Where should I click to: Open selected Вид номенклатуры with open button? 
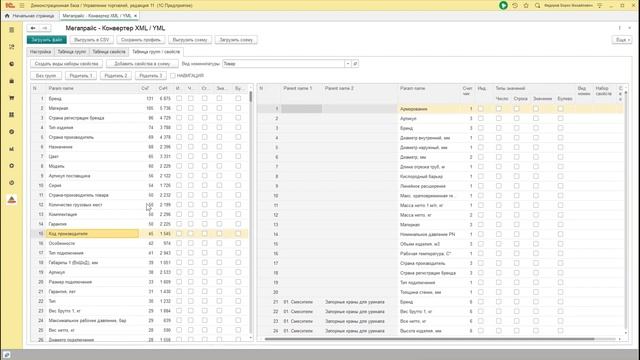[356, 64]
